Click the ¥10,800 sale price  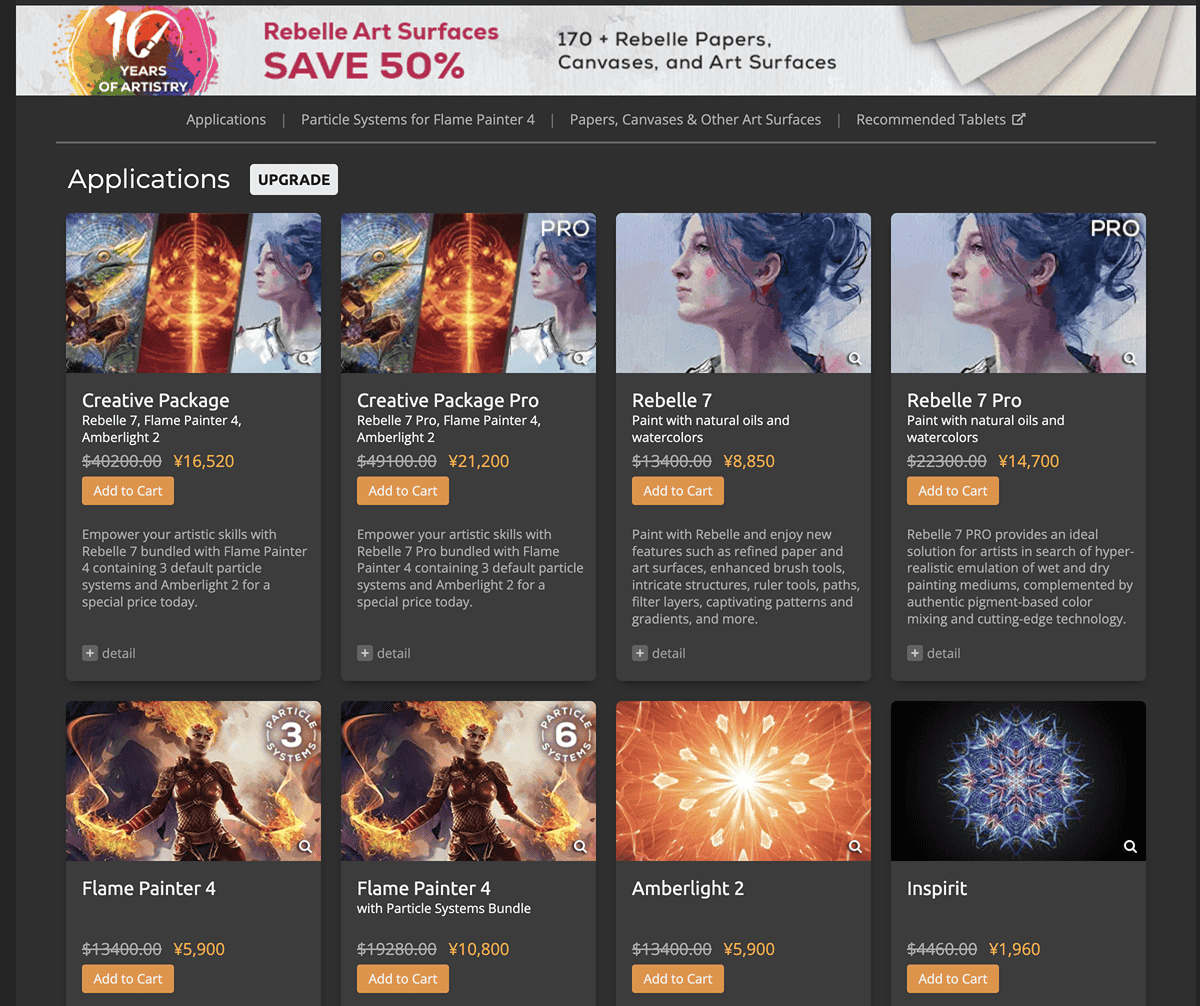pos(479,949)
